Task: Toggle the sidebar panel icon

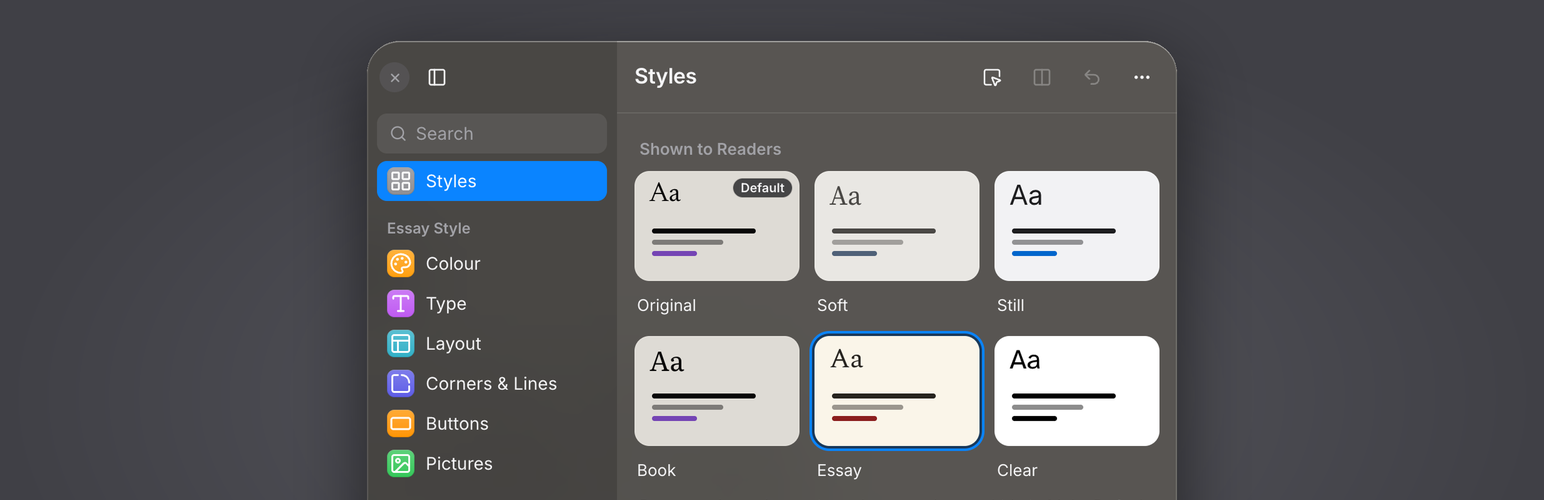Action: (x=437, y=77)
